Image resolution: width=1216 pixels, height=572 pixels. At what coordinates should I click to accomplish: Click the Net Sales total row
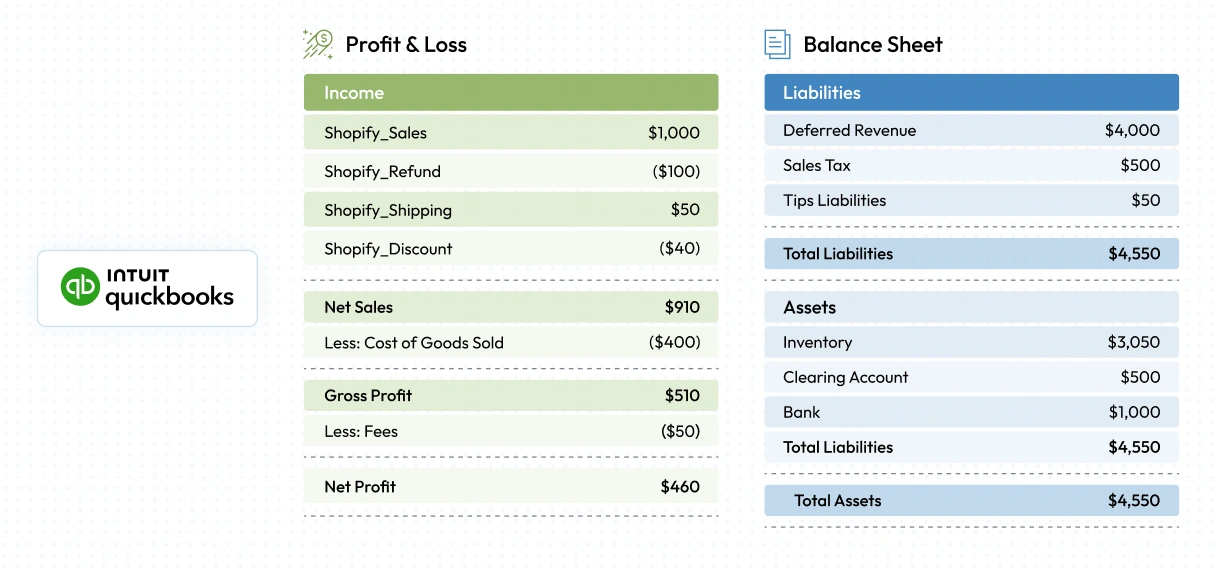510,307
